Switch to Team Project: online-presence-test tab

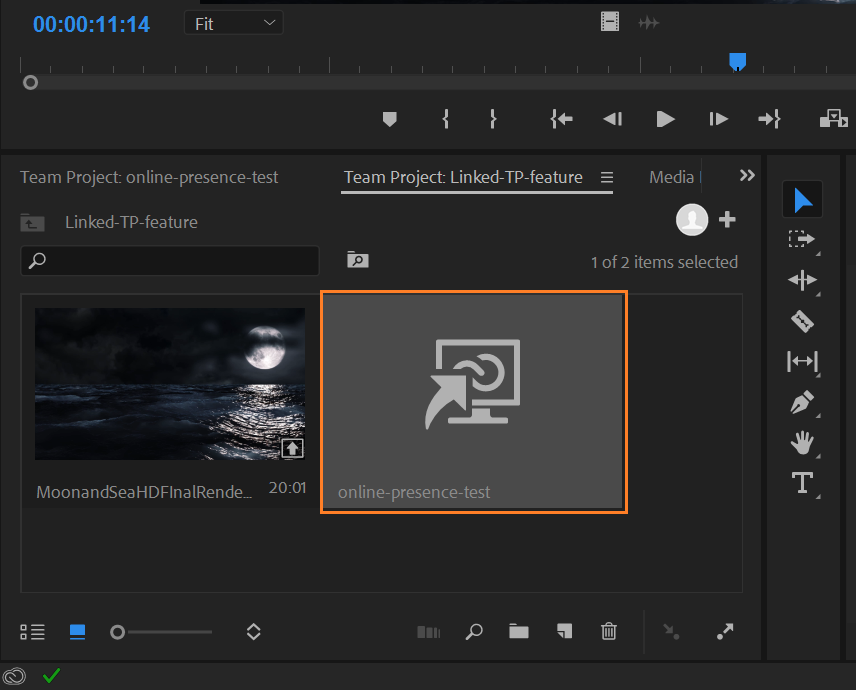coord(149,177)
